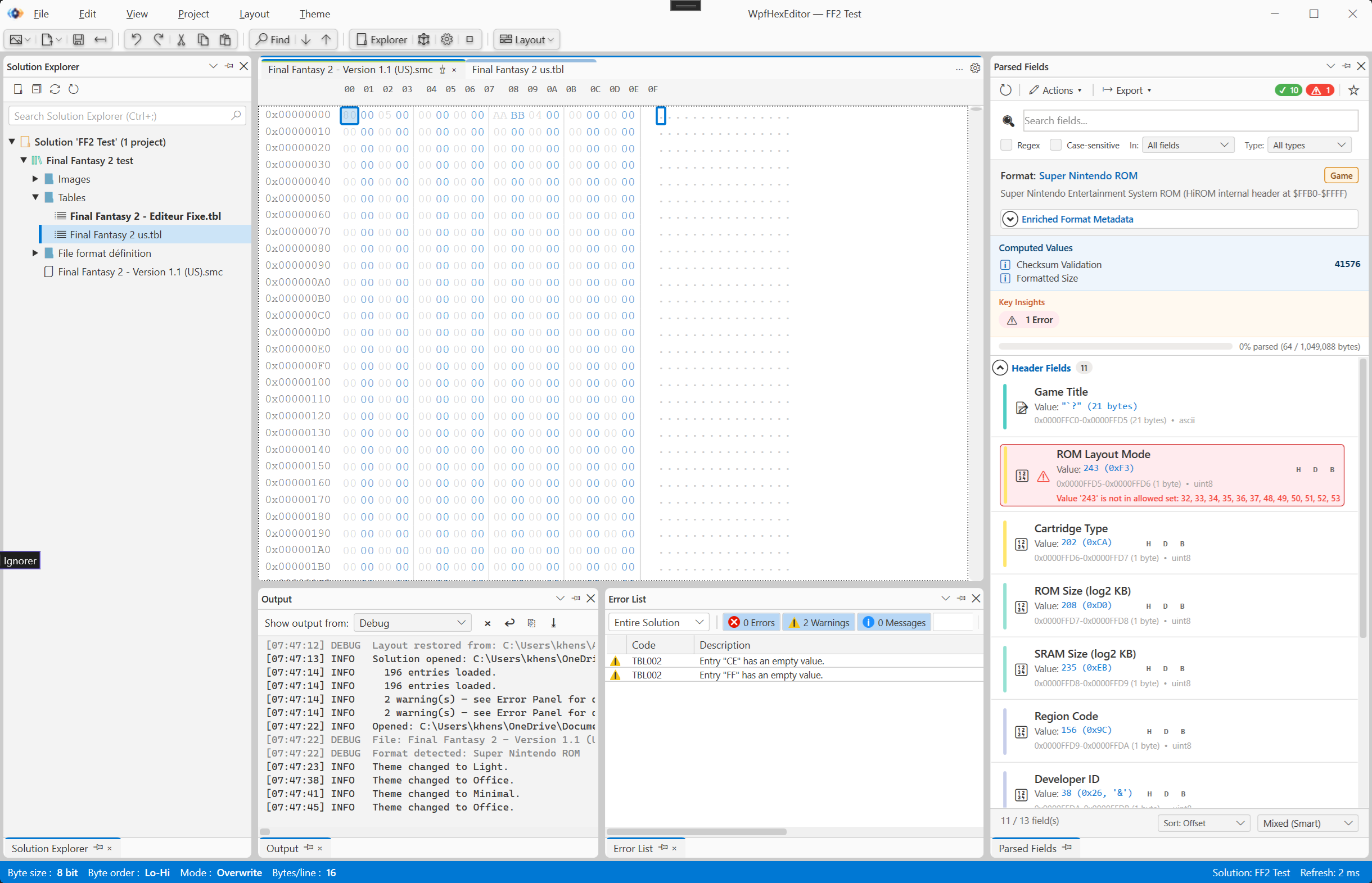Collapse all in Solution Explorer toolbar
This screenshot has width=1372, height=883.
37,89
